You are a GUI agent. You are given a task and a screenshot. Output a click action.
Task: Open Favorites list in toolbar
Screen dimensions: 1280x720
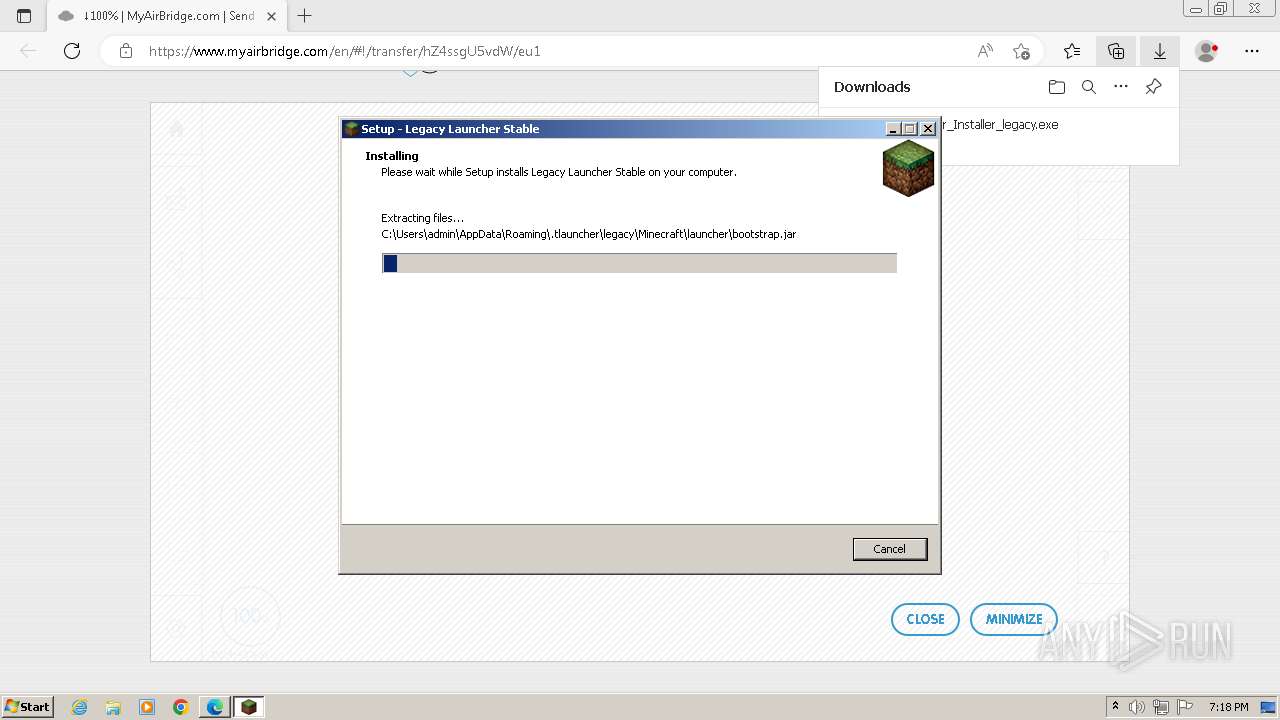point(1072,51)
